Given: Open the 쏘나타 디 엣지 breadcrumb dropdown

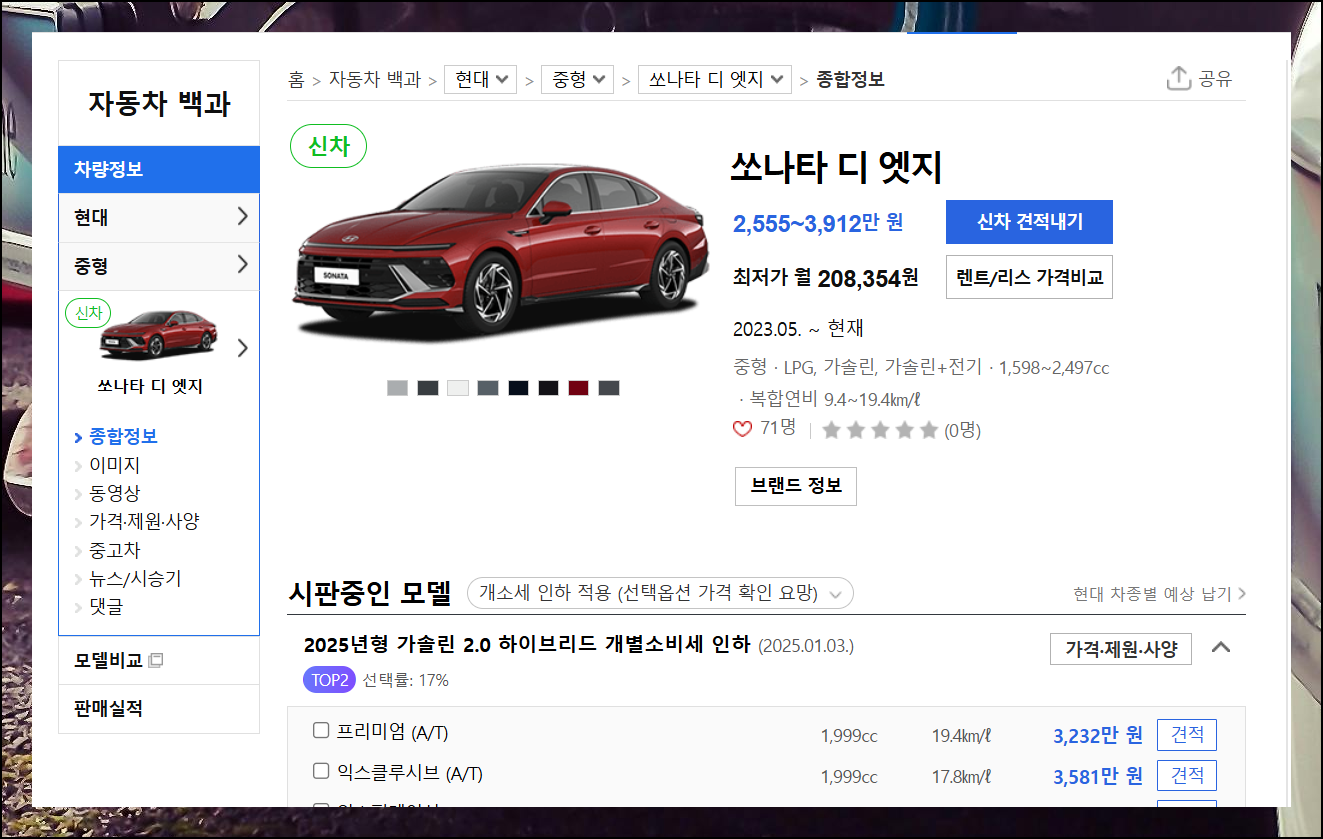Looking at the screenshot, I should click(715, 79).
